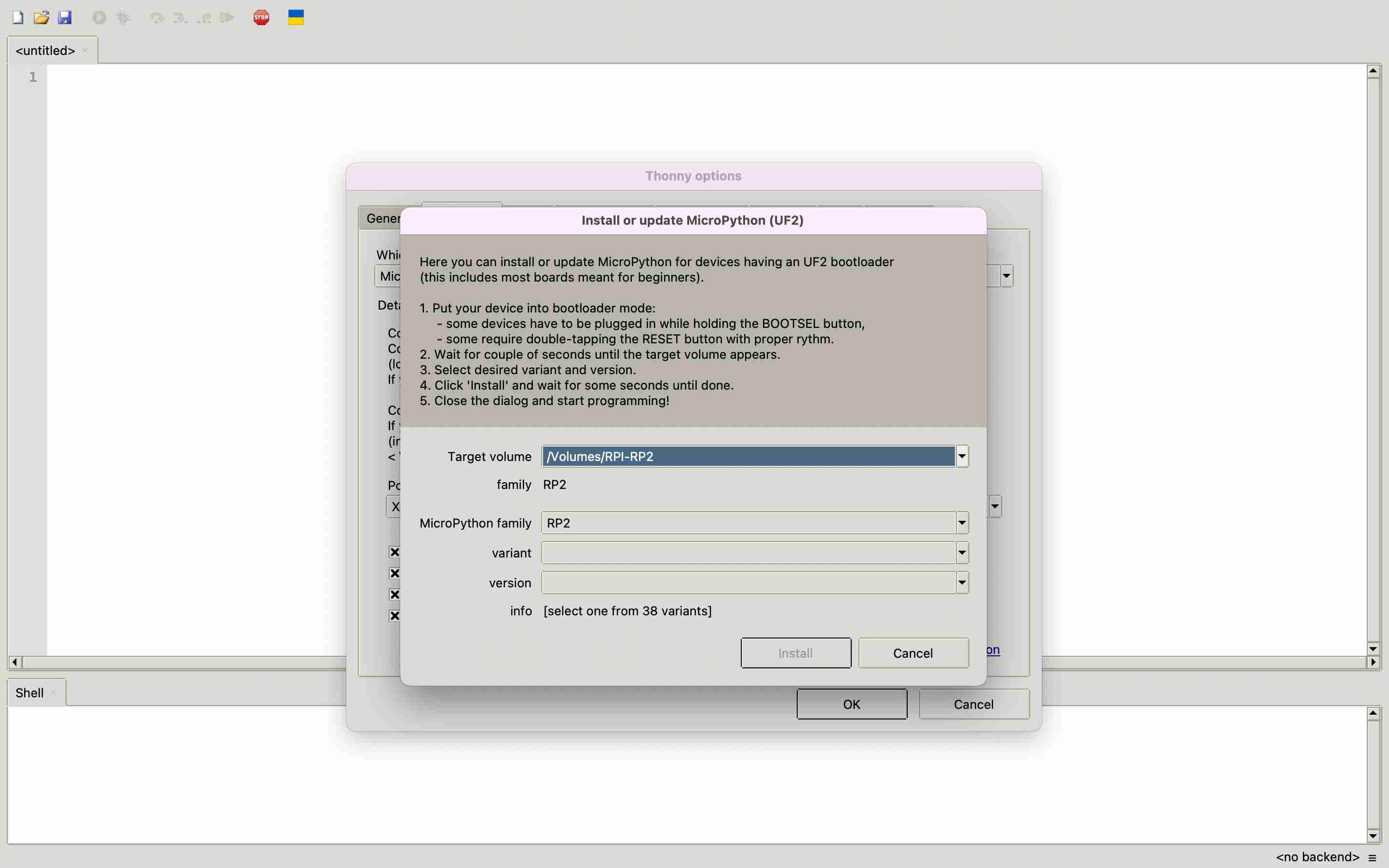Open the MicroPython family dropdown arrow
The image size is (1389, 868).
[963, 523]
